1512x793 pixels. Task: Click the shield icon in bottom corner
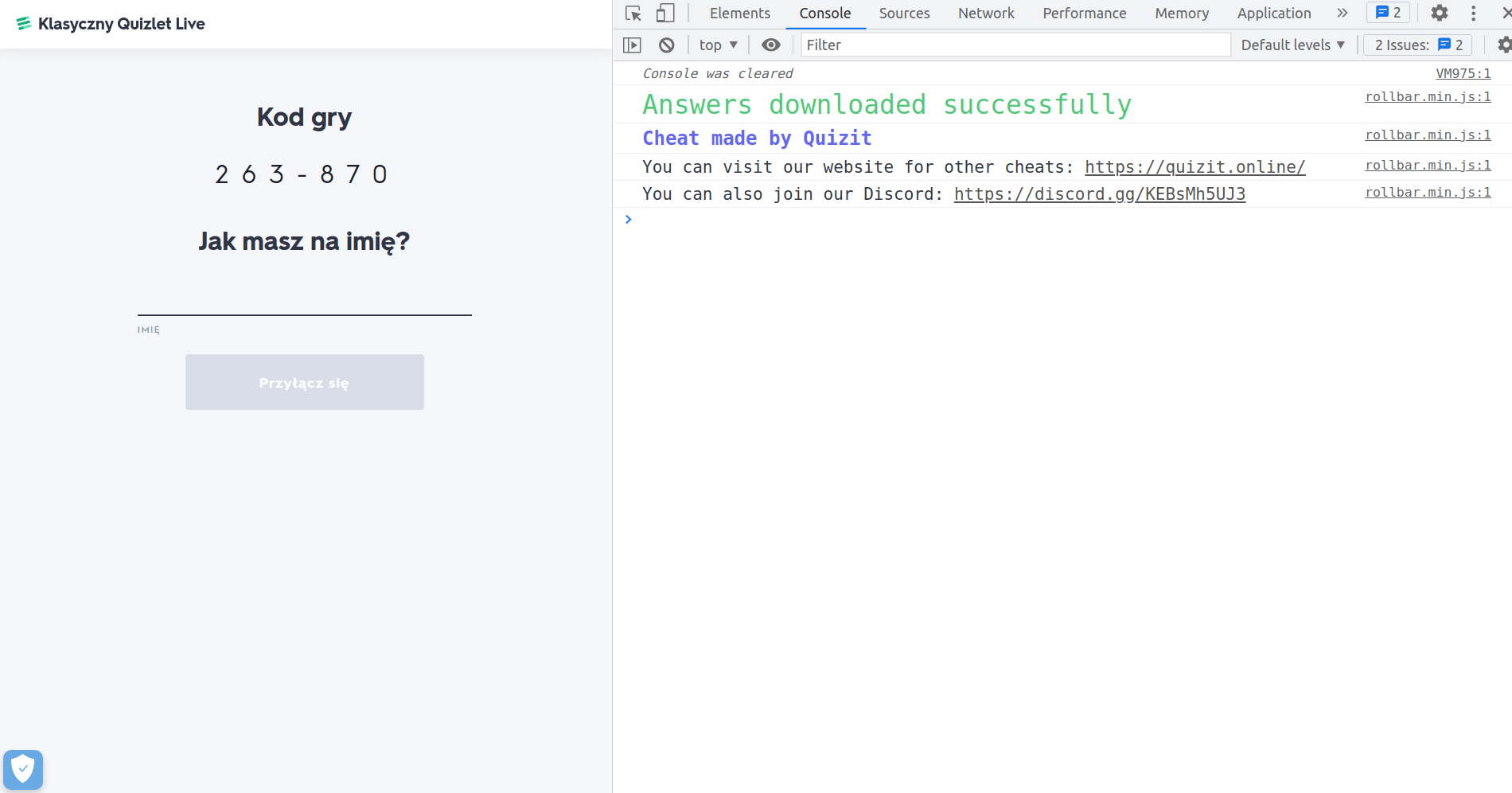point(23,770)
